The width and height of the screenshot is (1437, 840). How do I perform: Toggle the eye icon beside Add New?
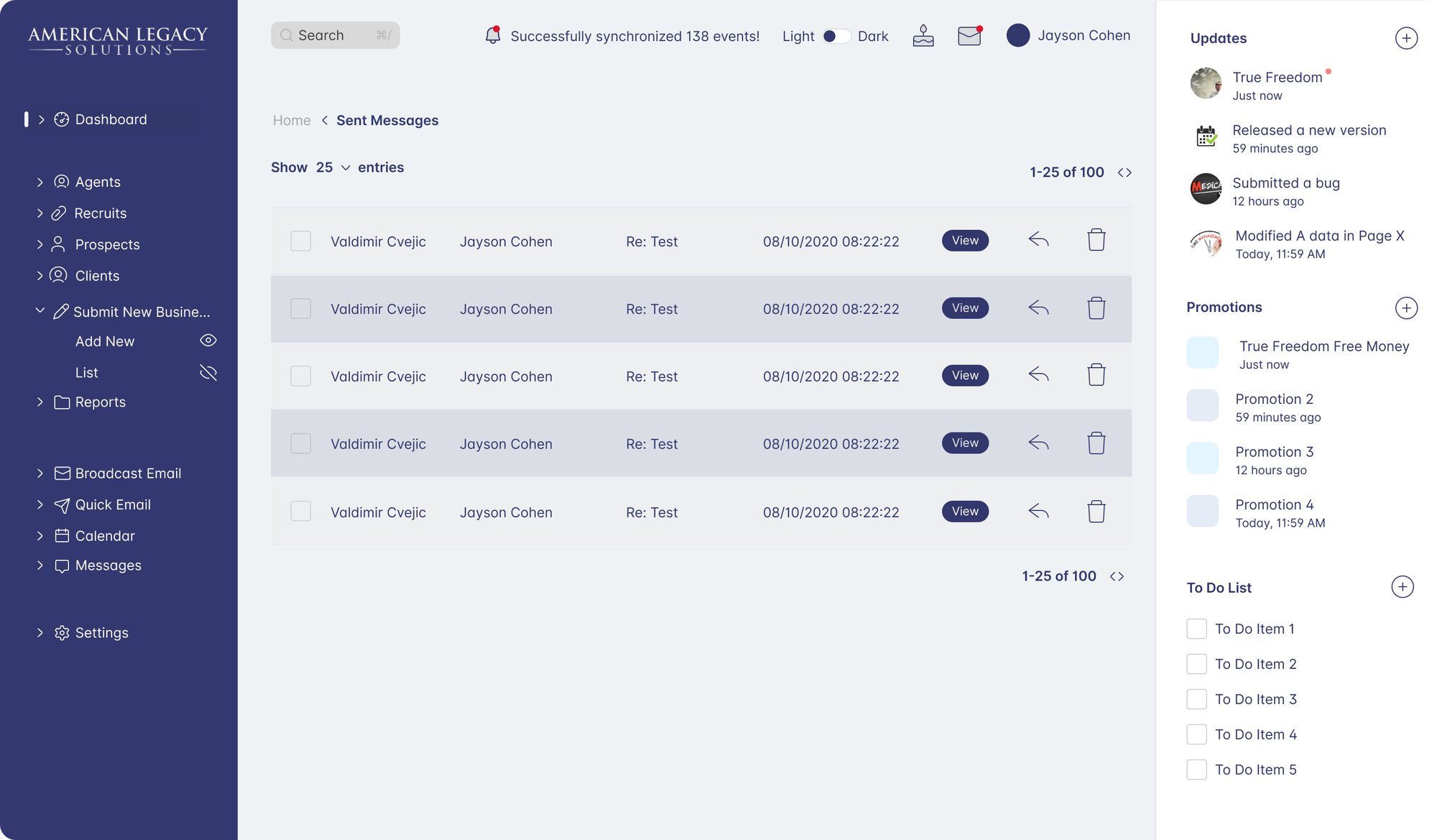pyautogui.click(x=208, y=341)
